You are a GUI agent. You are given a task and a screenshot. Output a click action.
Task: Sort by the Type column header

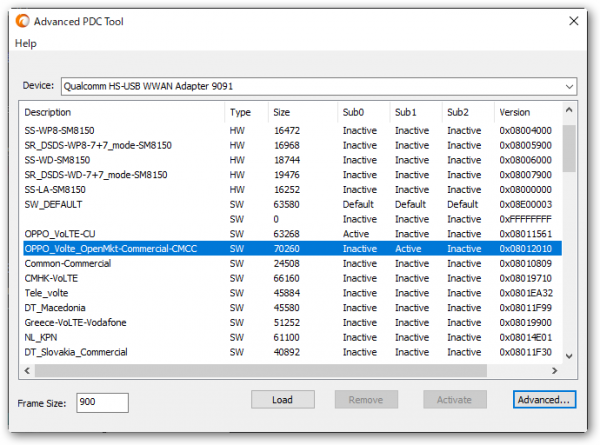point(246,112)
